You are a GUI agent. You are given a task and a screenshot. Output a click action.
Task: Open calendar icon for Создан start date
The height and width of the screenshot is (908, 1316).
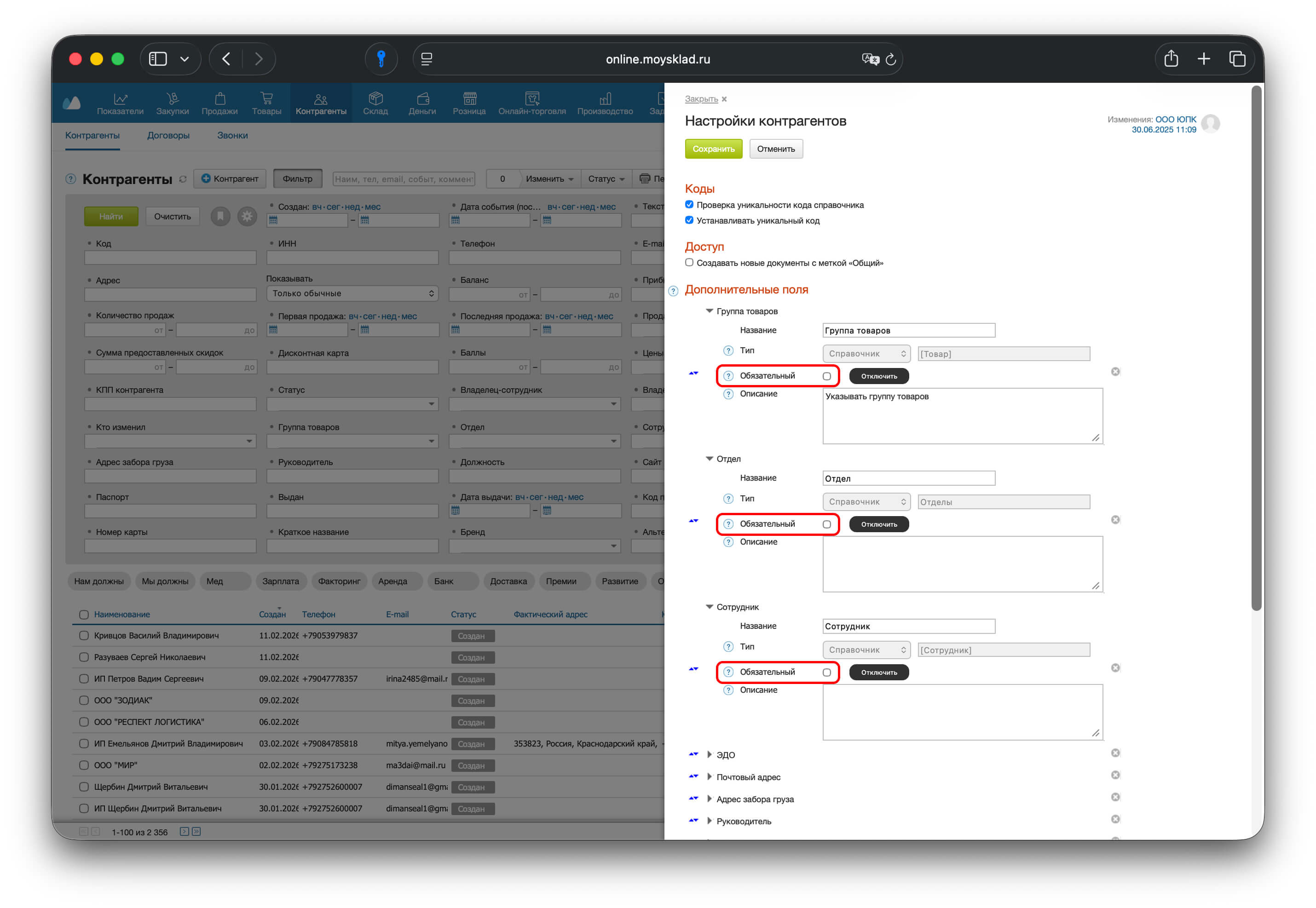(273, 220)
